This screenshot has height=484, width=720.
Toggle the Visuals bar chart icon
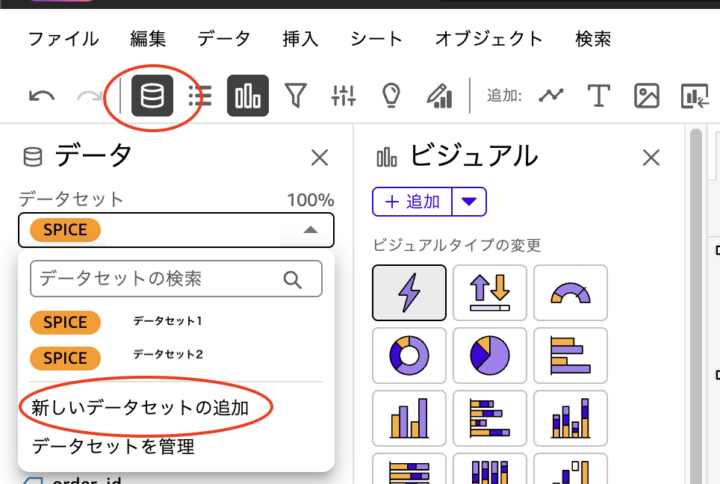pos(247,96)
